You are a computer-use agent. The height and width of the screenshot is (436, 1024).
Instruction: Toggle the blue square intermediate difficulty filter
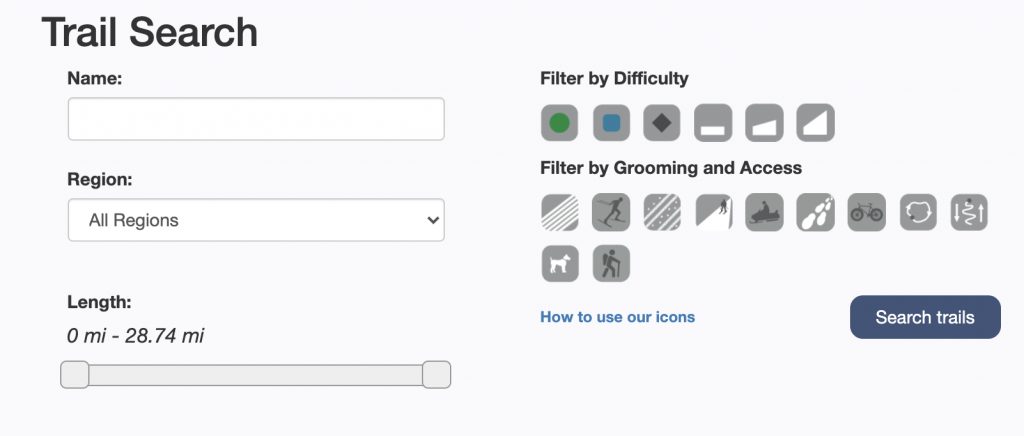click(611, 123)
